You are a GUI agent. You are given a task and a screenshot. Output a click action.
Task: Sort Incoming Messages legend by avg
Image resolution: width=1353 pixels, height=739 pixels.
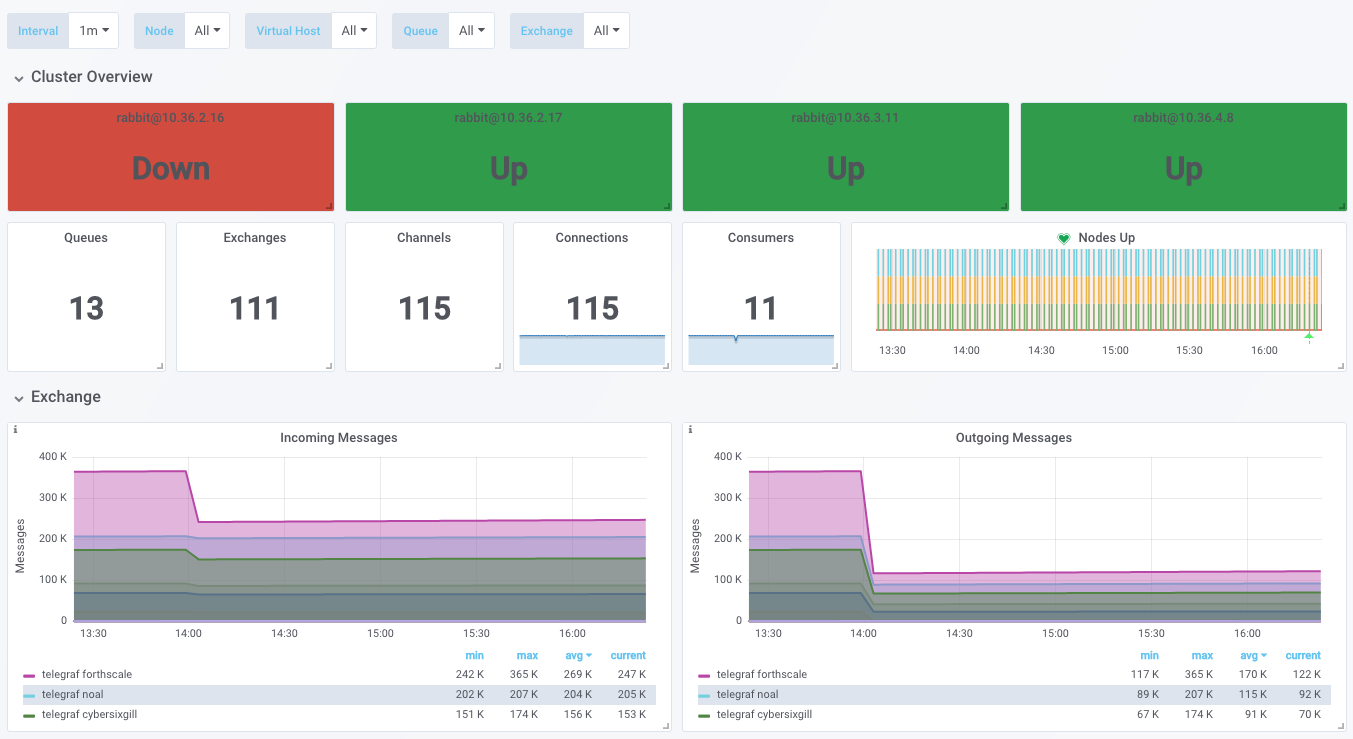(x=579, y=656)
